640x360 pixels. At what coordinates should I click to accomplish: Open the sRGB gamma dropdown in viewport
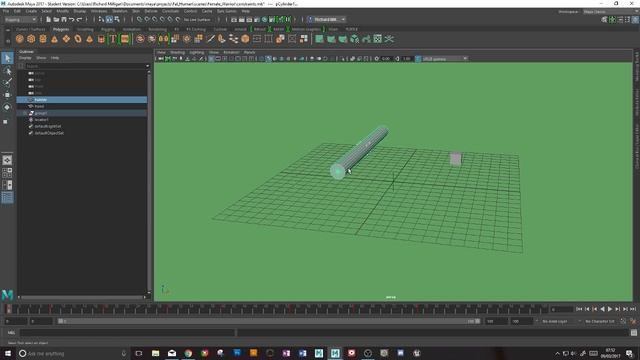pos(445,59)
